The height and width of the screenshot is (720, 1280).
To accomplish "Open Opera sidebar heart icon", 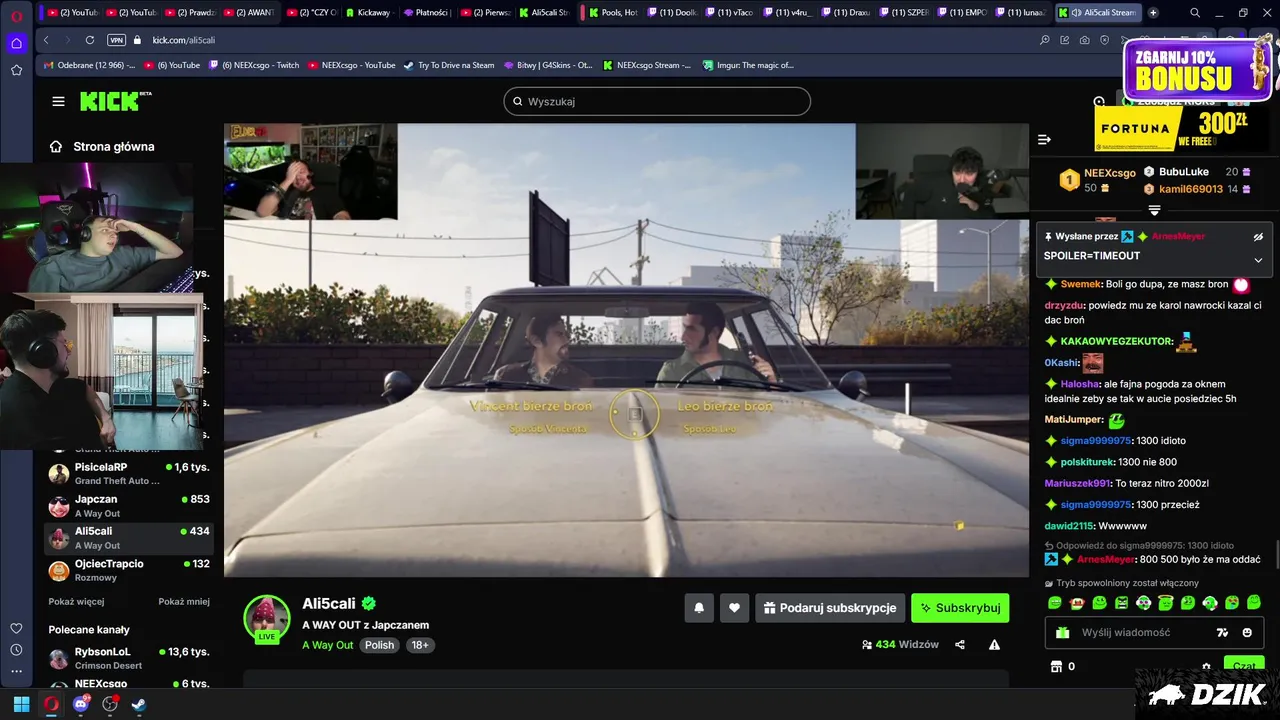I will pos(16,628).
